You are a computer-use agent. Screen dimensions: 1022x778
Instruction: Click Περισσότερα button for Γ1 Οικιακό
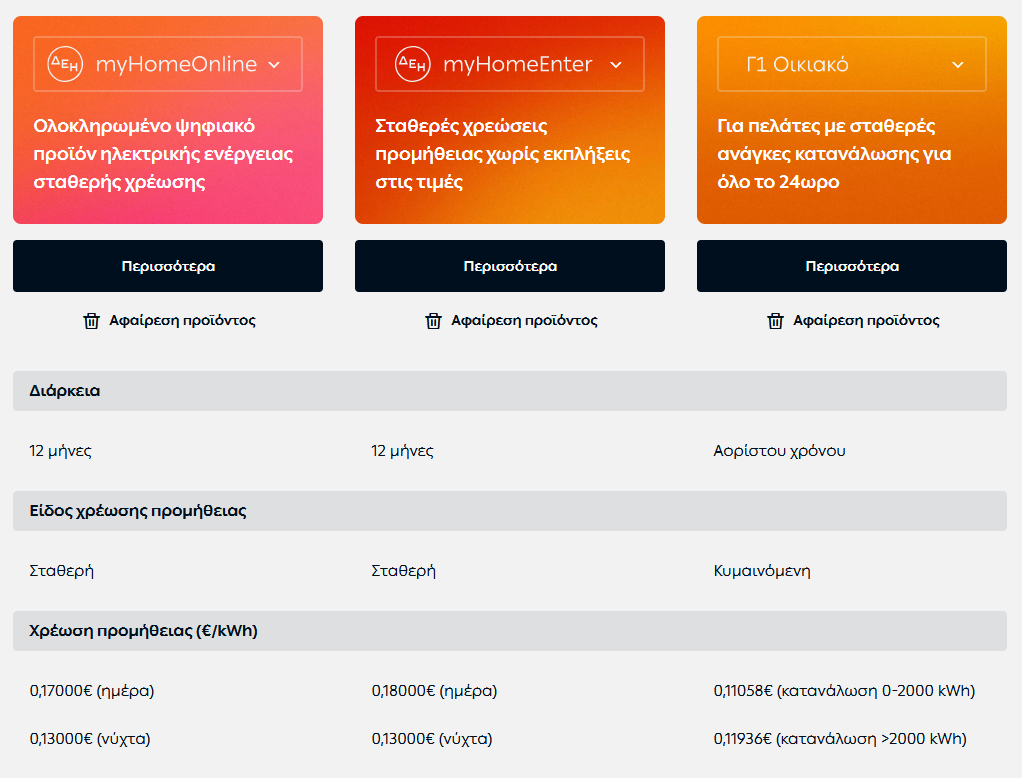pyautogui.click(x=852, y=266)
